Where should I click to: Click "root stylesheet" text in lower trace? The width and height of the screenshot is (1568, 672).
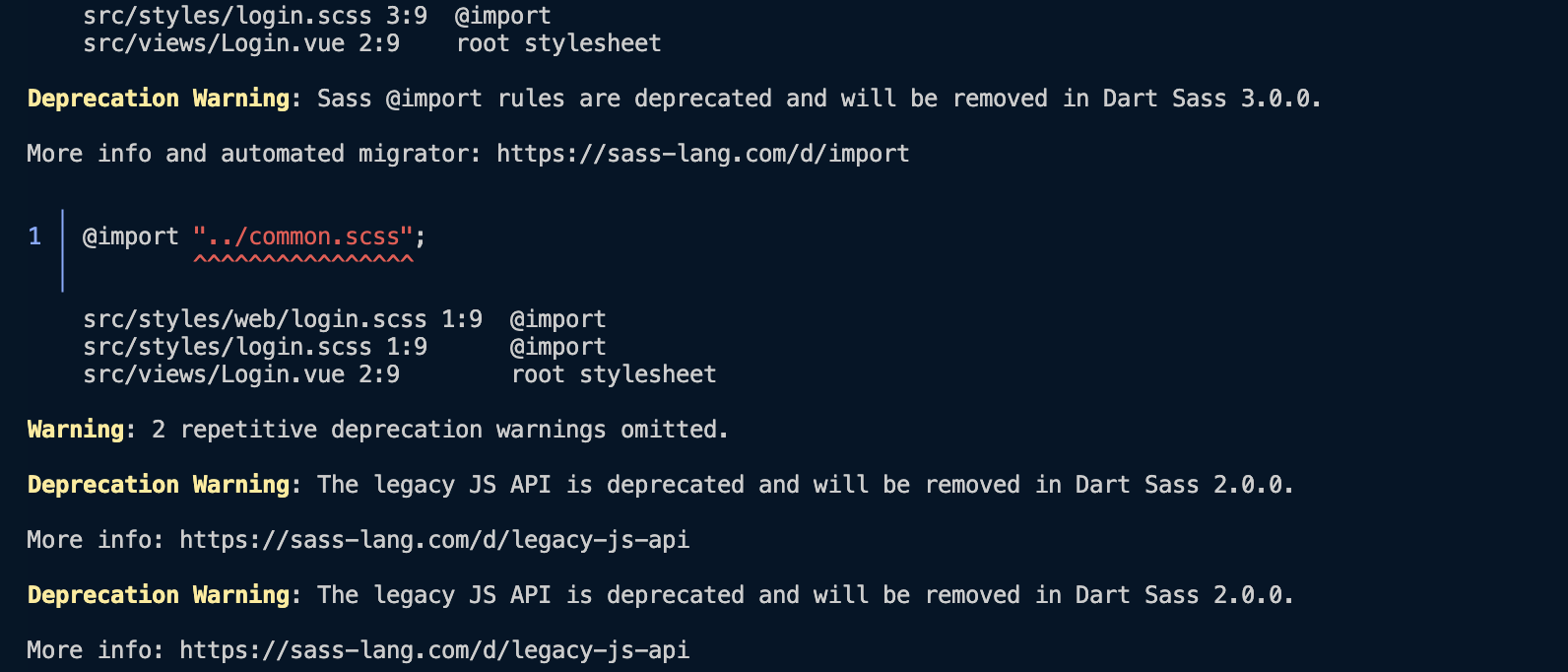[x=614, y=374]
